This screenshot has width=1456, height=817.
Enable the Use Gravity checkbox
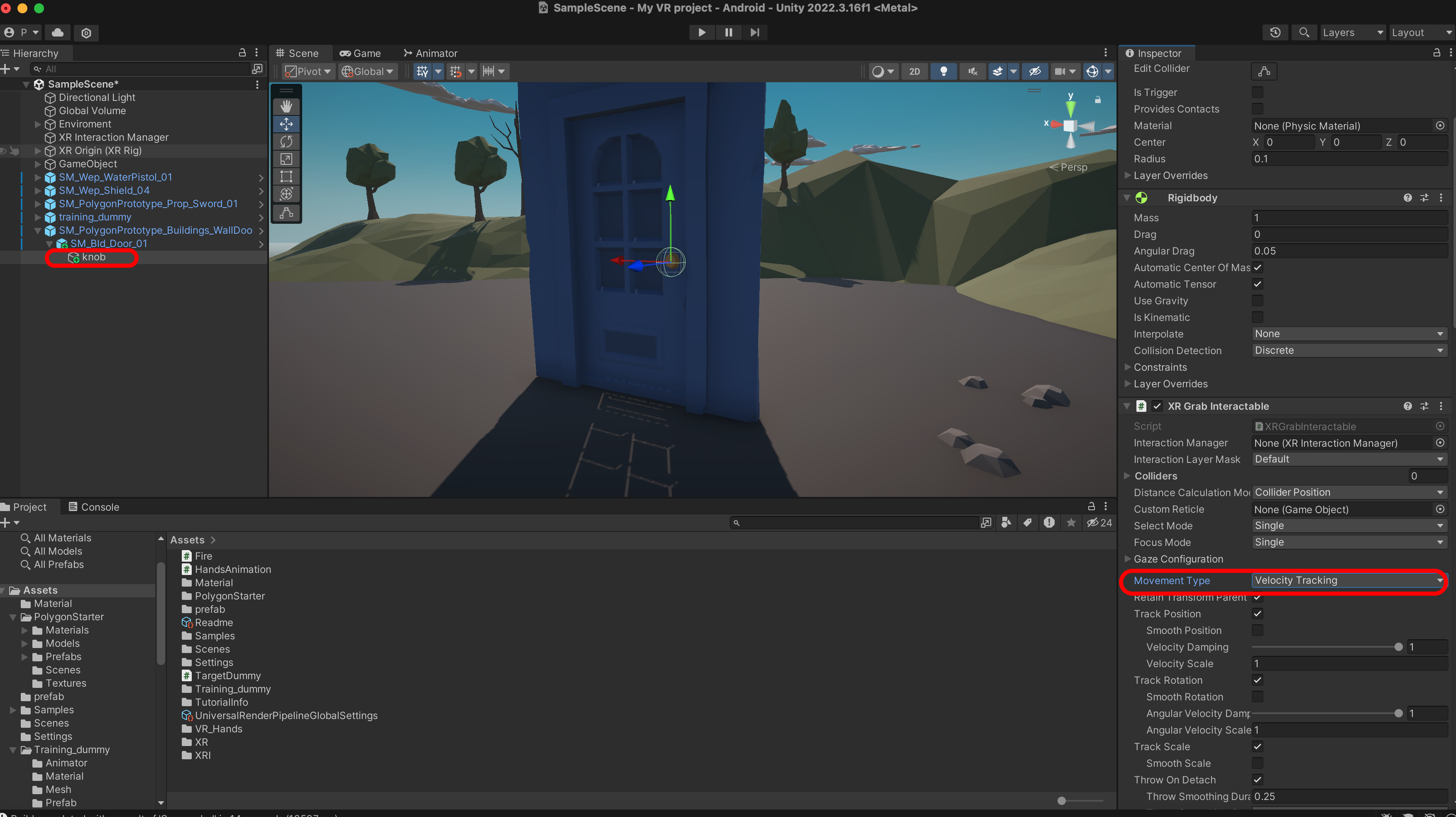[x=1257, y=301]
